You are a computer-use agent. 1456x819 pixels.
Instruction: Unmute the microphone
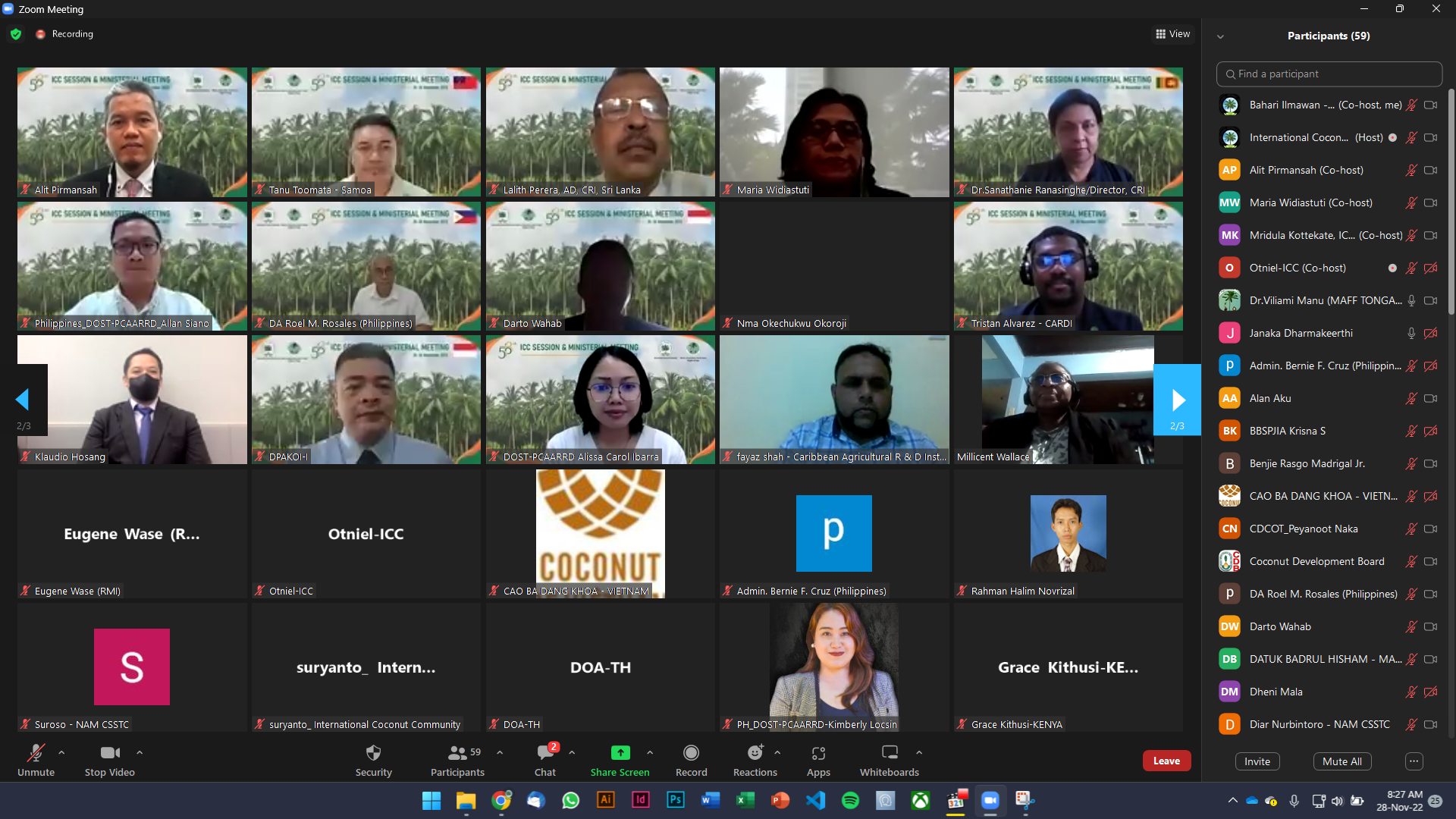tap(36, 753)
